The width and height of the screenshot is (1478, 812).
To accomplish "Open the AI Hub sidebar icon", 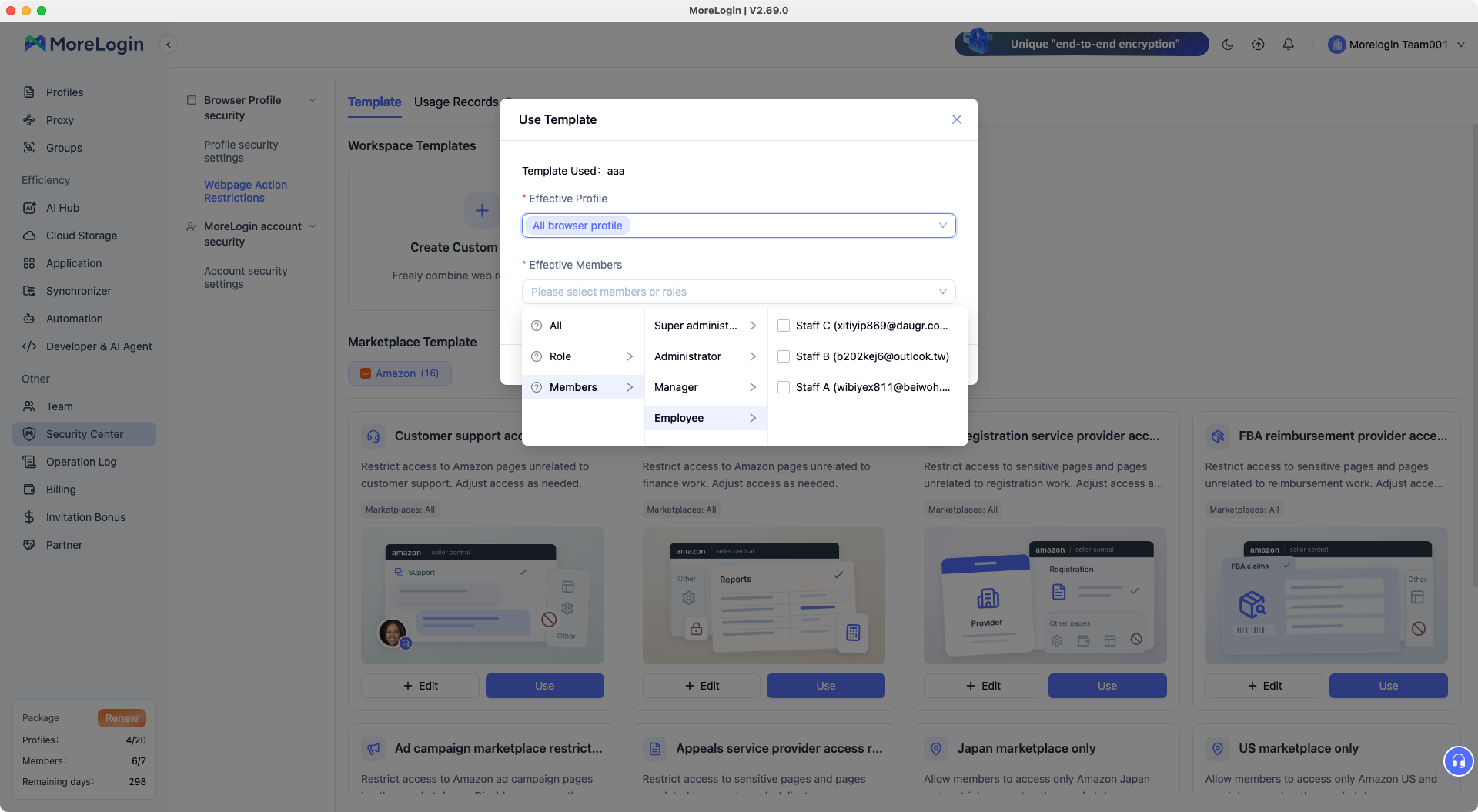I will (x=29, y=208).
